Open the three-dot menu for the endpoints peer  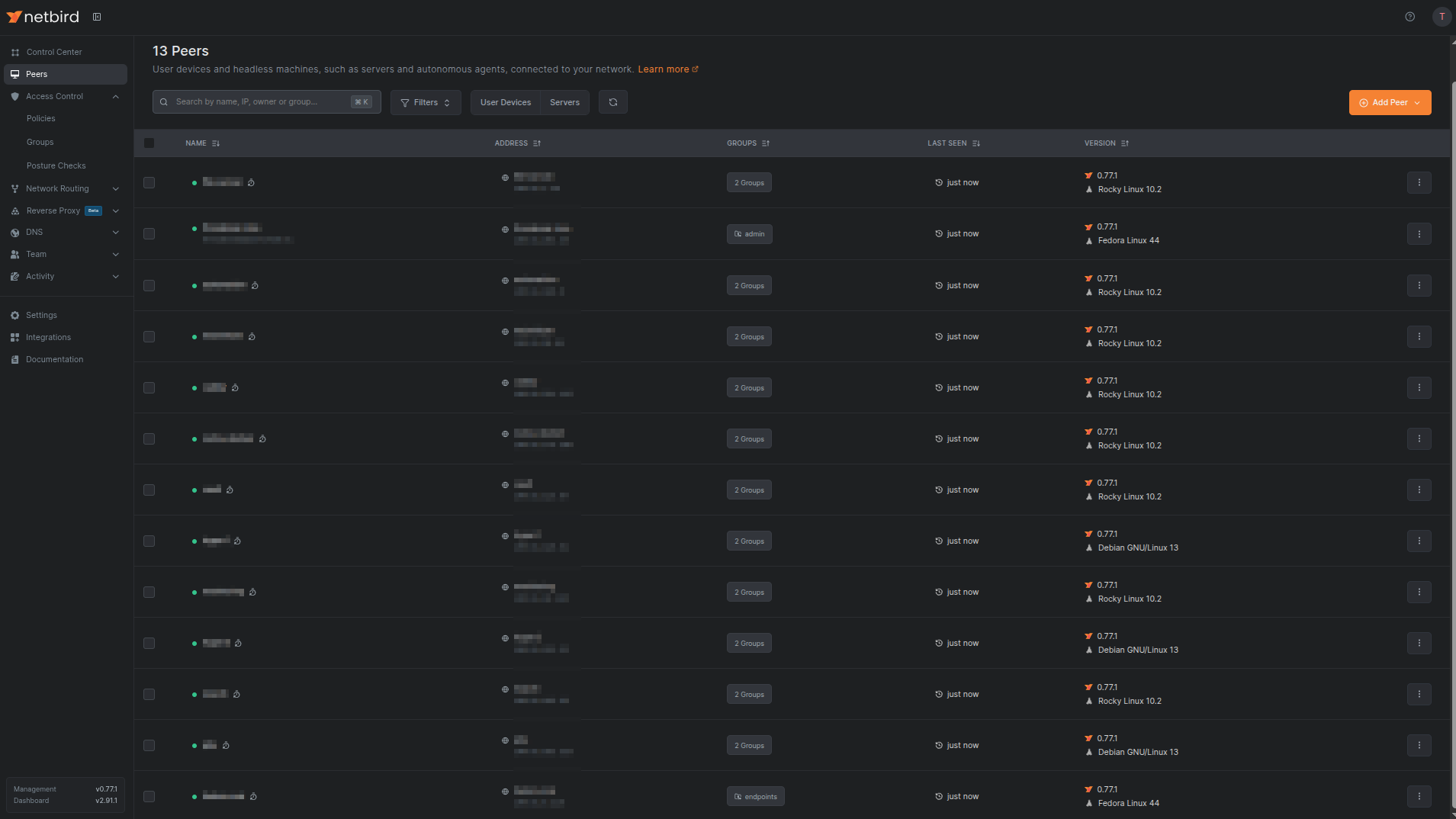coord(1419,796)
